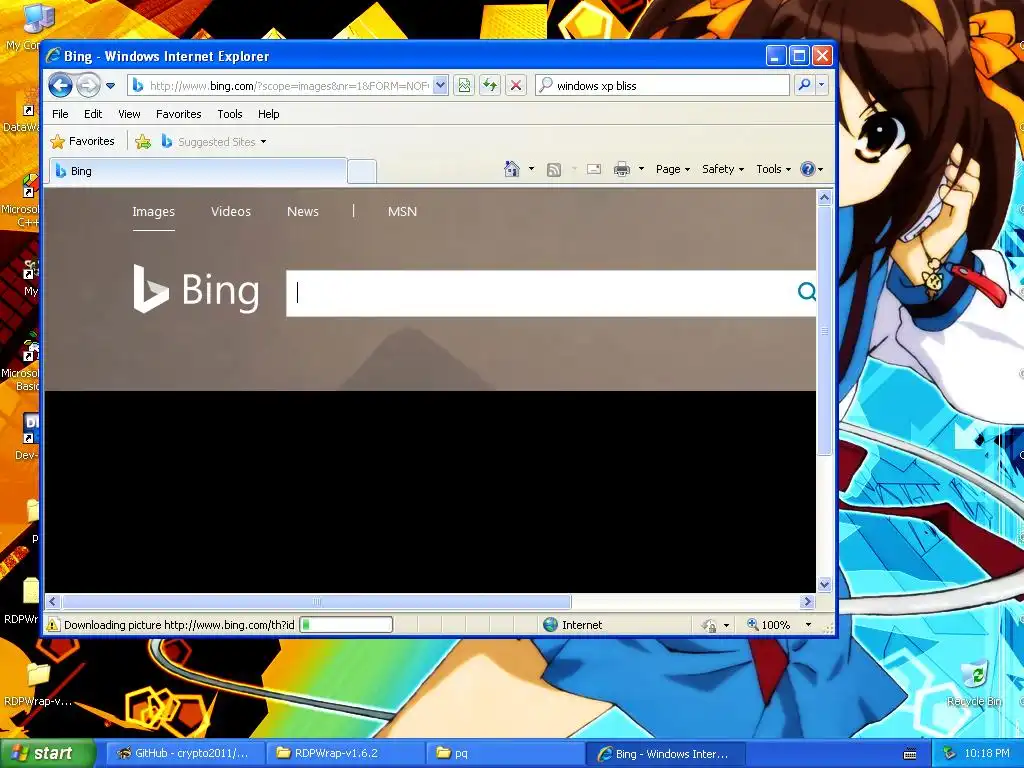Screen dimensions: 1024x768
Task: Click the RSS feeds icon
Action: tap(554, 170)
